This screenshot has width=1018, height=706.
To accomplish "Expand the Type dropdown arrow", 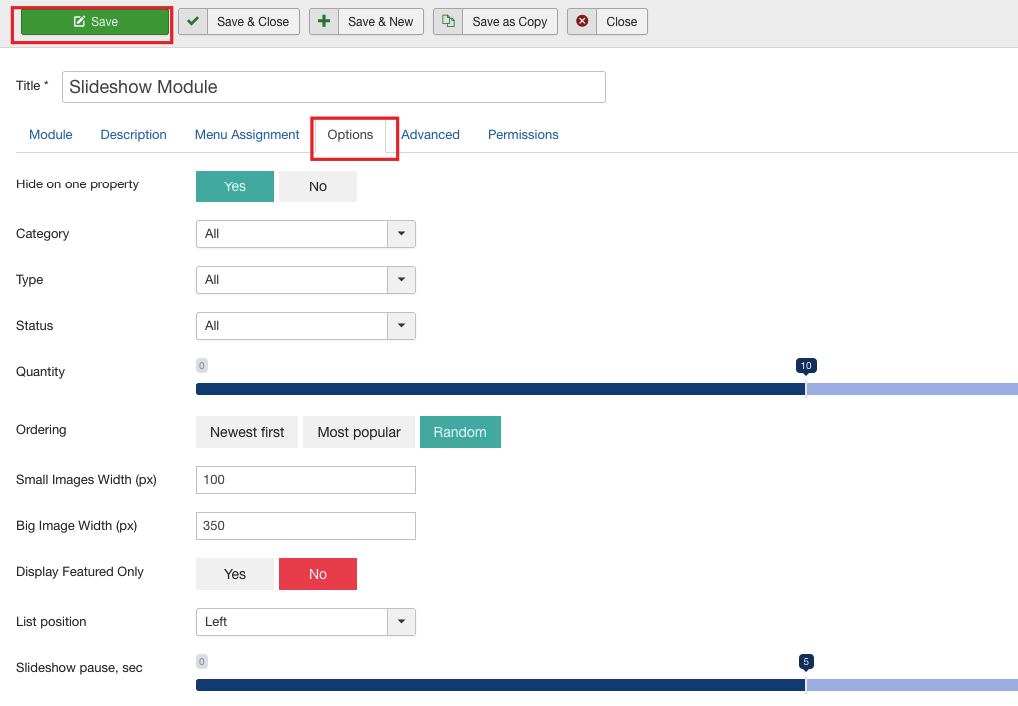I will 401,280.
